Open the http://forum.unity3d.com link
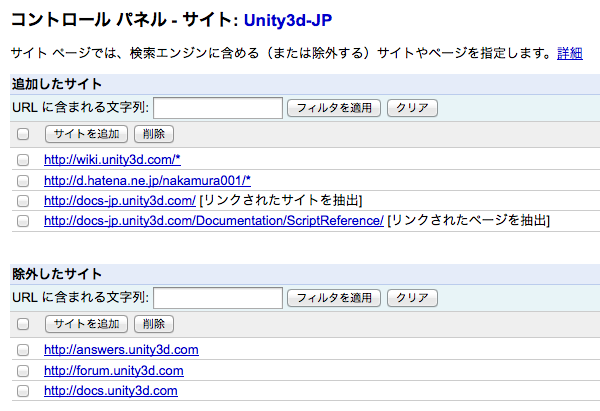This screenshot has height=411, width=600. click(x=114, y=371)
